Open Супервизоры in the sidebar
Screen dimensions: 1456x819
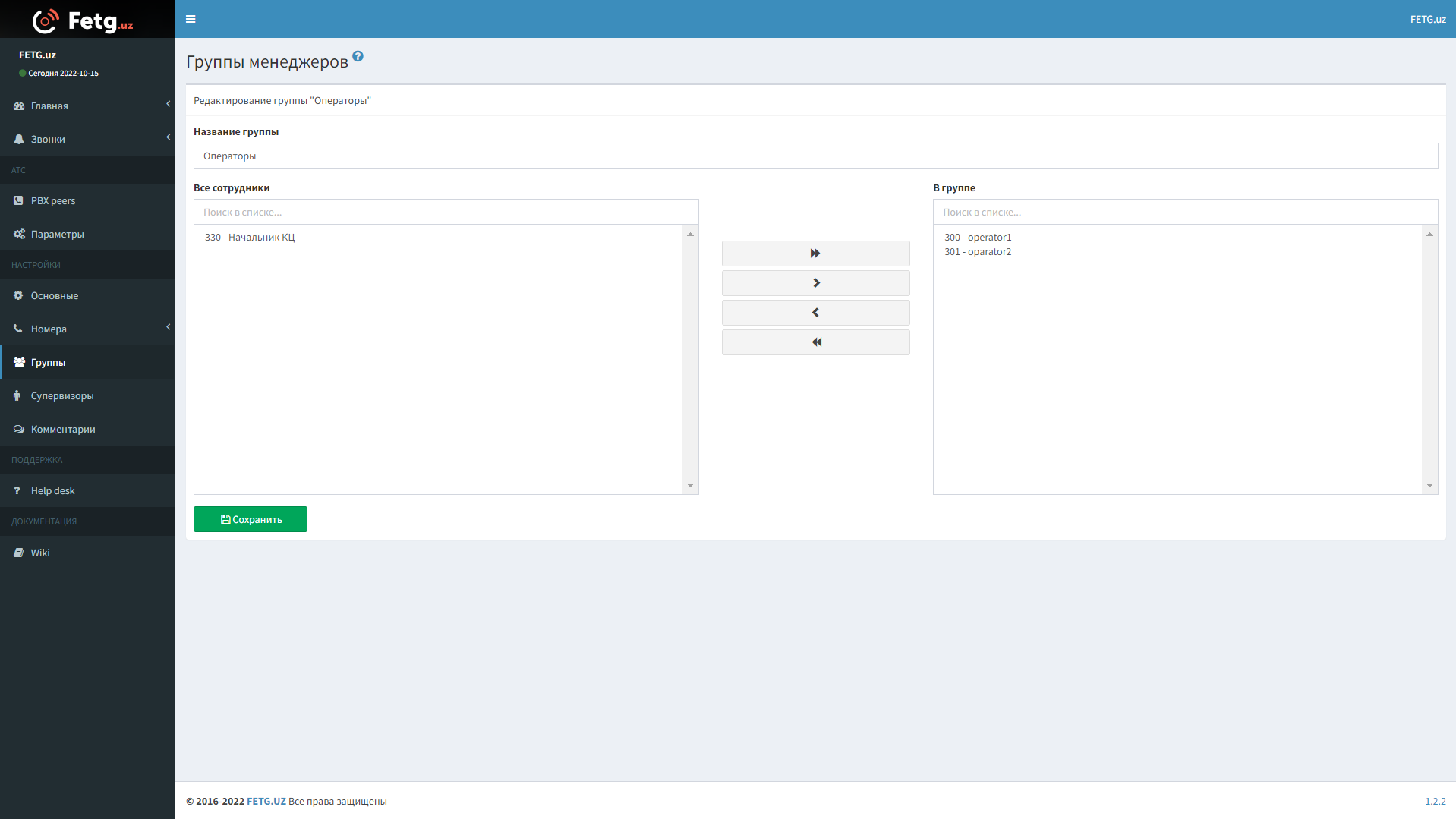coord(62,396)
